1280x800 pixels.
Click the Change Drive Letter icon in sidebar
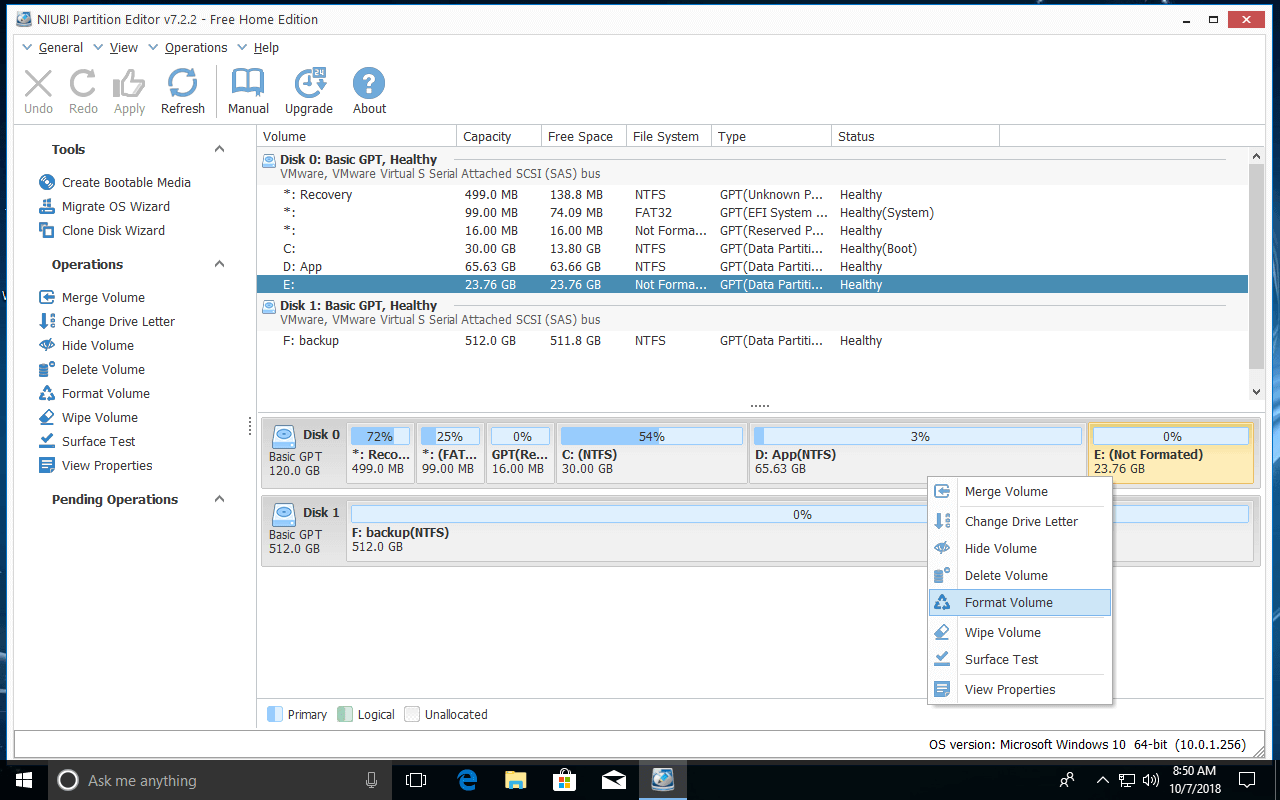(x=46, y=321)
